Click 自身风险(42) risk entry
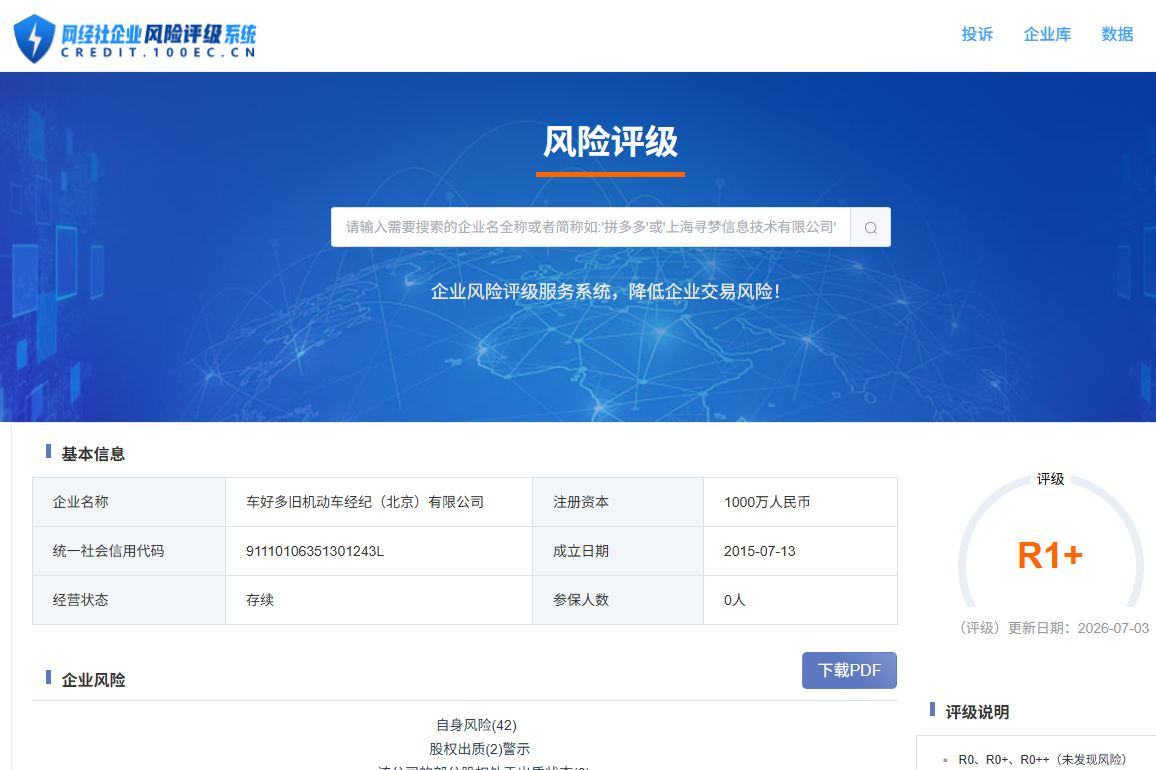Viewport: 1156px width, 770px height. coord(476,725)
